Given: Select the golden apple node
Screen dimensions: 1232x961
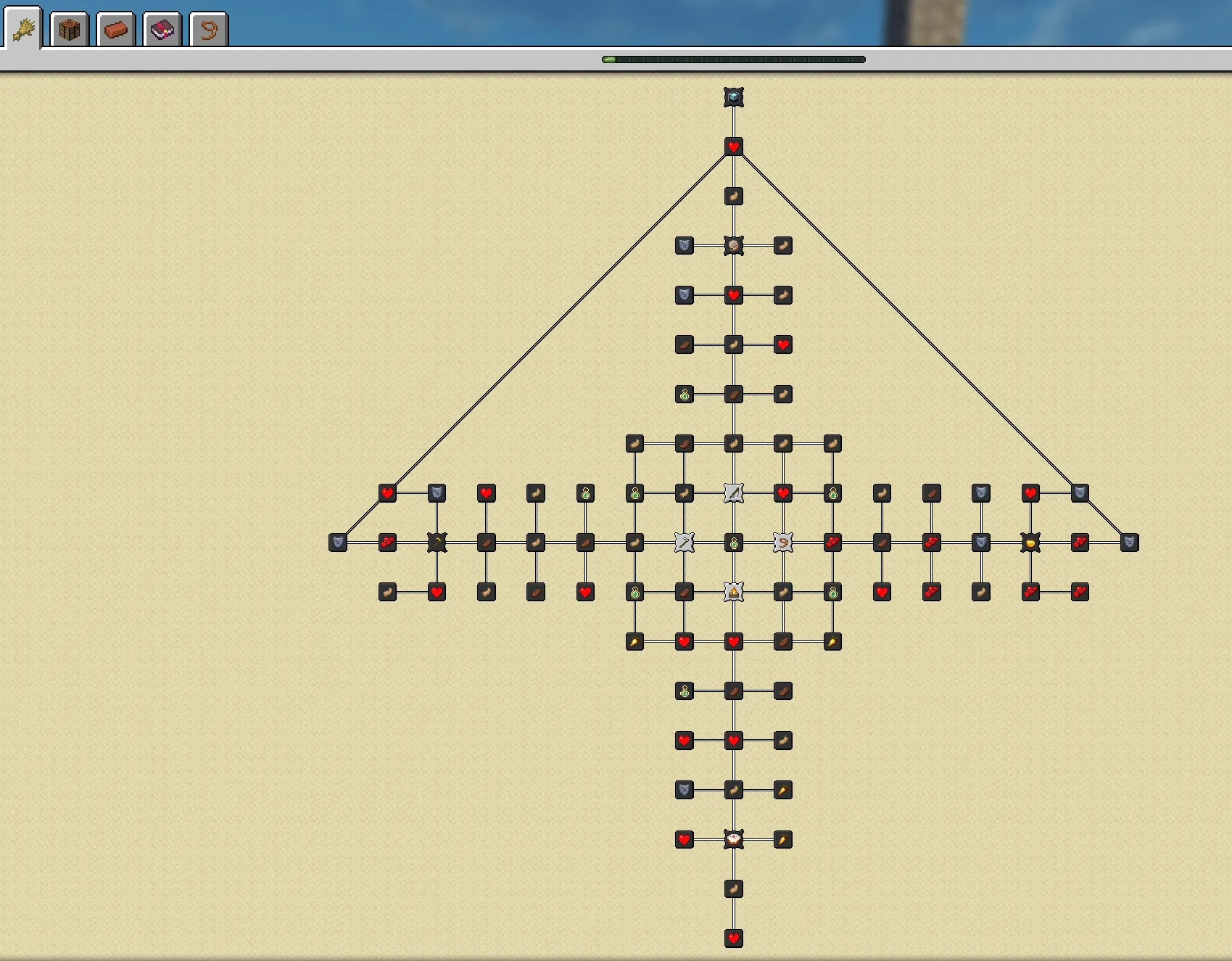Looking at the screenshot, I should tap(1030, 542).
